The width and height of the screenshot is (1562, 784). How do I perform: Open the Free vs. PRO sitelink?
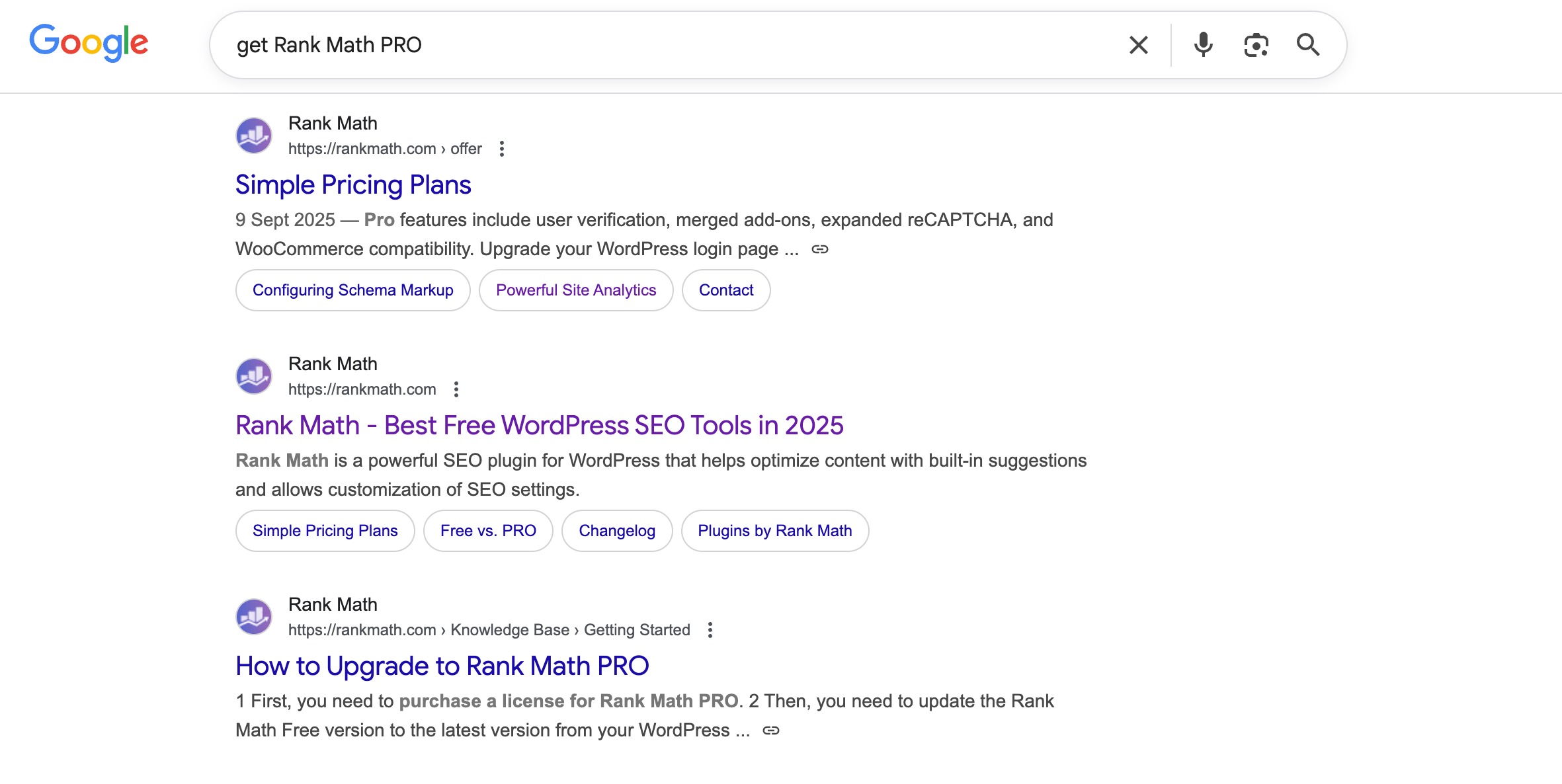pos(487,531)
